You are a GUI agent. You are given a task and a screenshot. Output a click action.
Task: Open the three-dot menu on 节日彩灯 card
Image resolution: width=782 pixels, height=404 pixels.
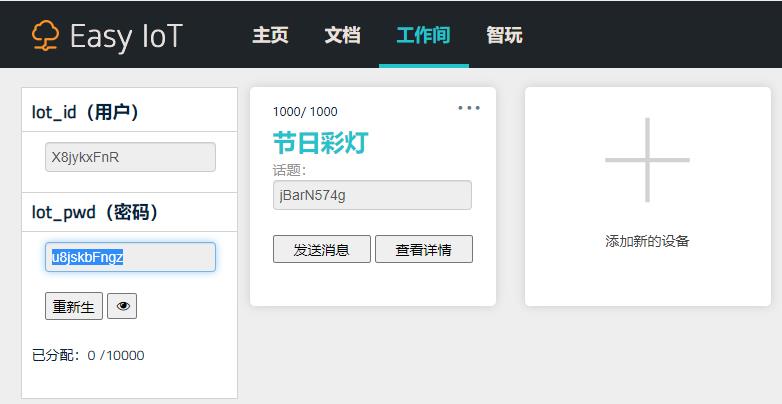coord(469,108)
